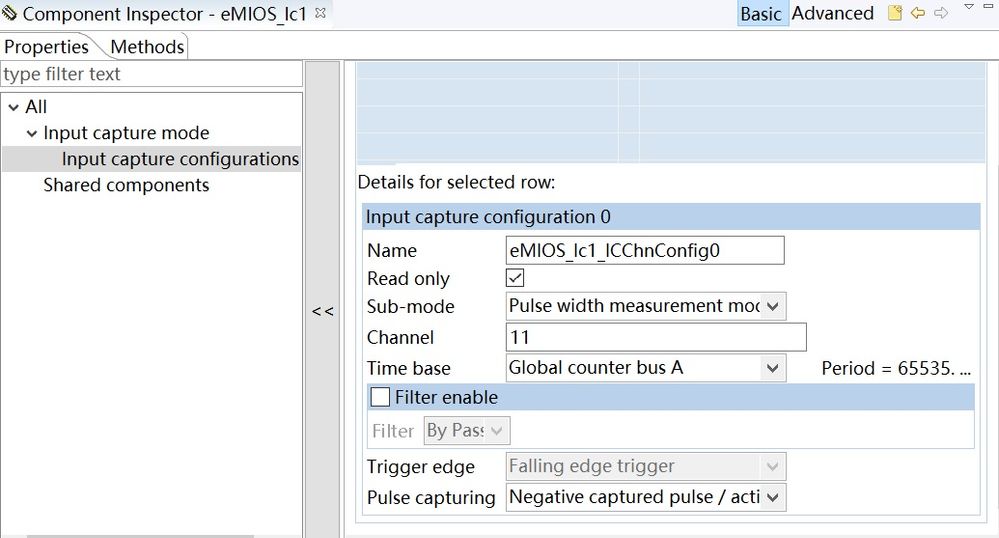This screenshot has width=999, height=538.
Task: Collapse the panel with << button
Action: point(322,311)
